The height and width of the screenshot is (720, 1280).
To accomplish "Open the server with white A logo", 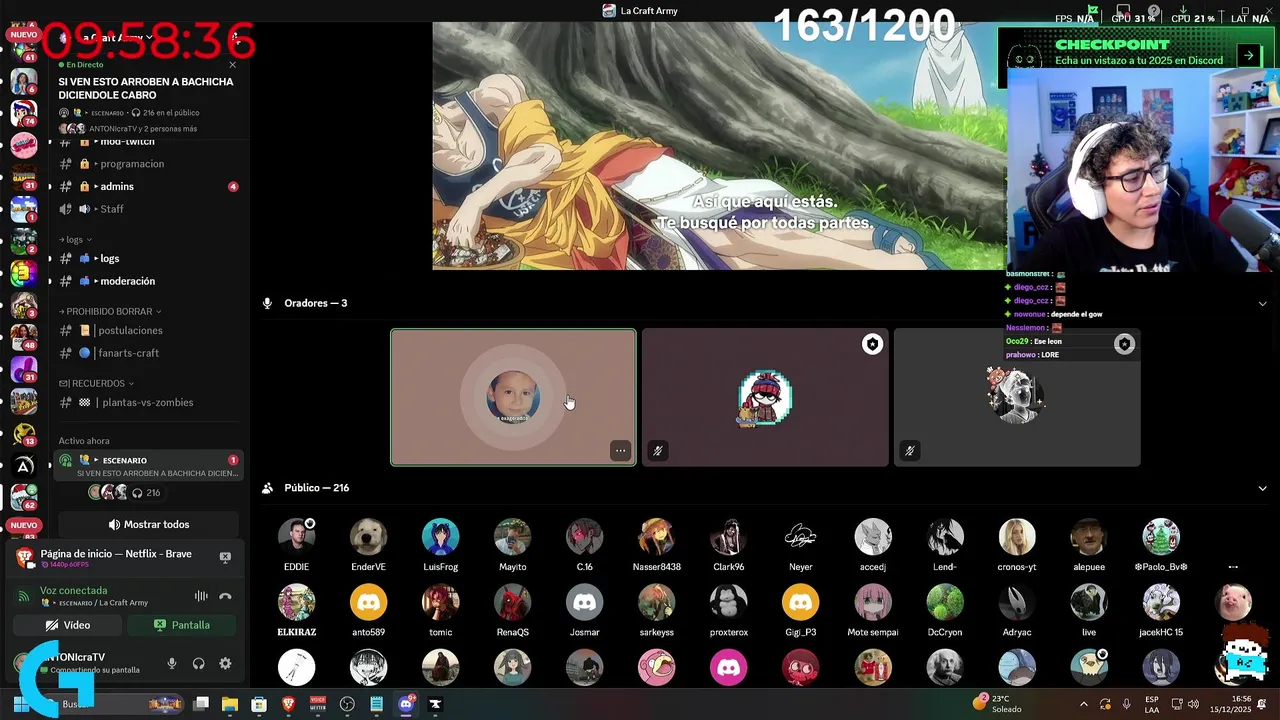I will point(23,465).
